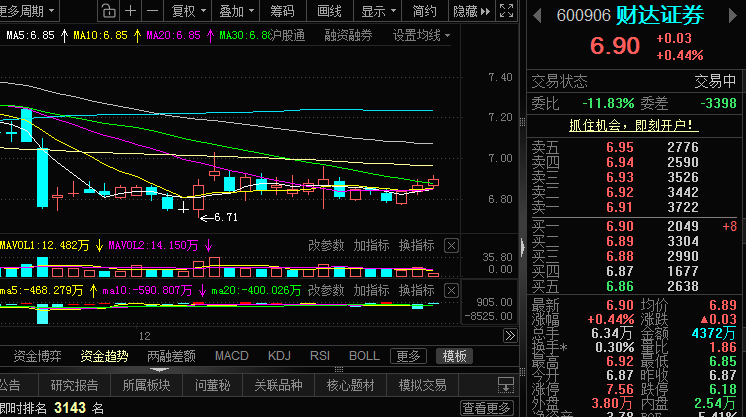Switch to the RSI indicator
This screenshot has height=417, width=746.
[x=320, y=356]
